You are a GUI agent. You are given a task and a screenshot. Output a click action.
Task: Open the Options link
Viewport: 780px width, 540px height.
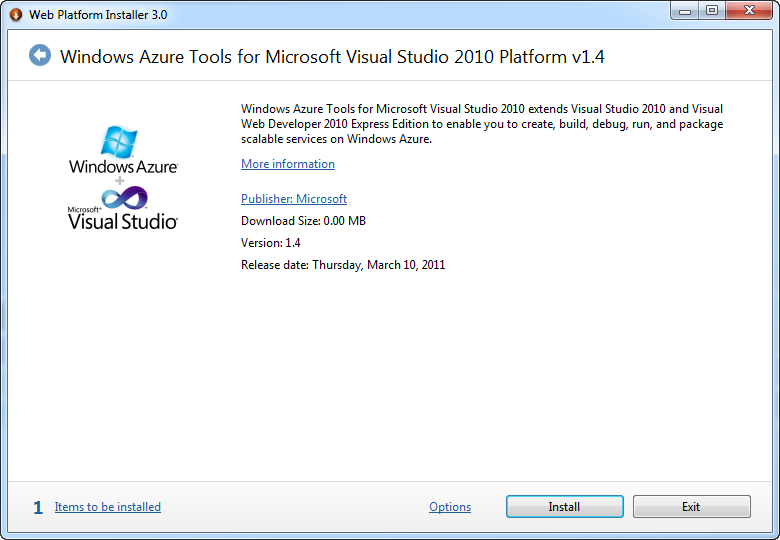coord(450,507)
